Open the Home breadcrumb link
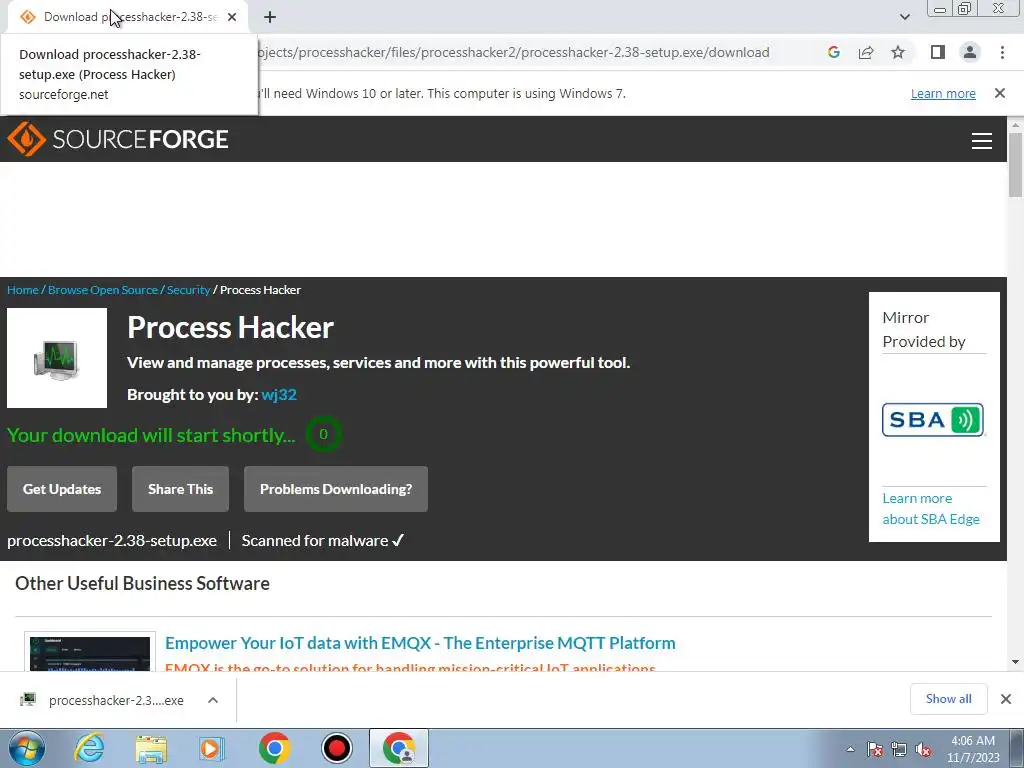Image resolution: width=1024 pixels, height=768 pixels. (23, 290)
